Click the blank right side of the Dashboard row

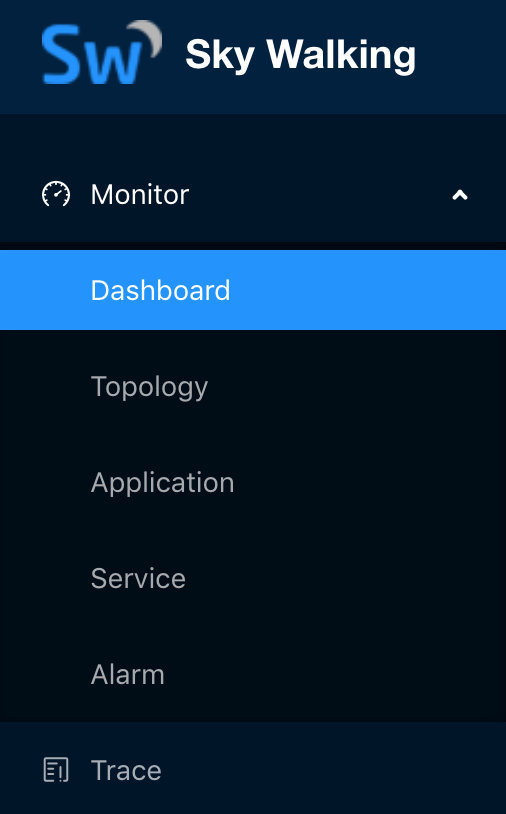(x=368, y=290)
